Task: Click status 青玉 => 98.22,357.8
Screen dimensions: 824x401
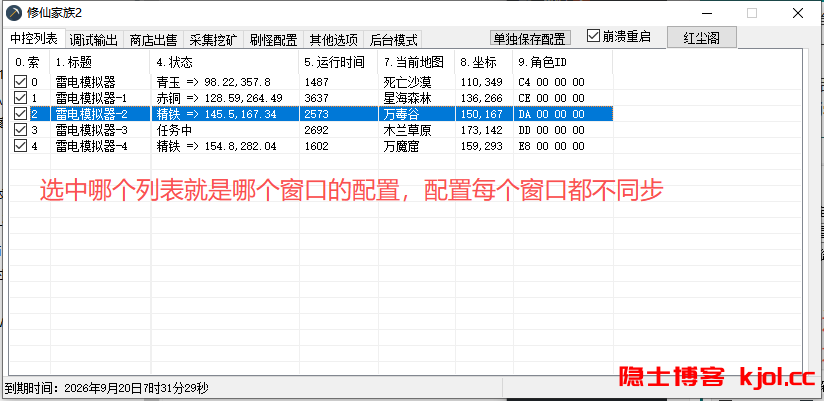Action: (213, 82)
